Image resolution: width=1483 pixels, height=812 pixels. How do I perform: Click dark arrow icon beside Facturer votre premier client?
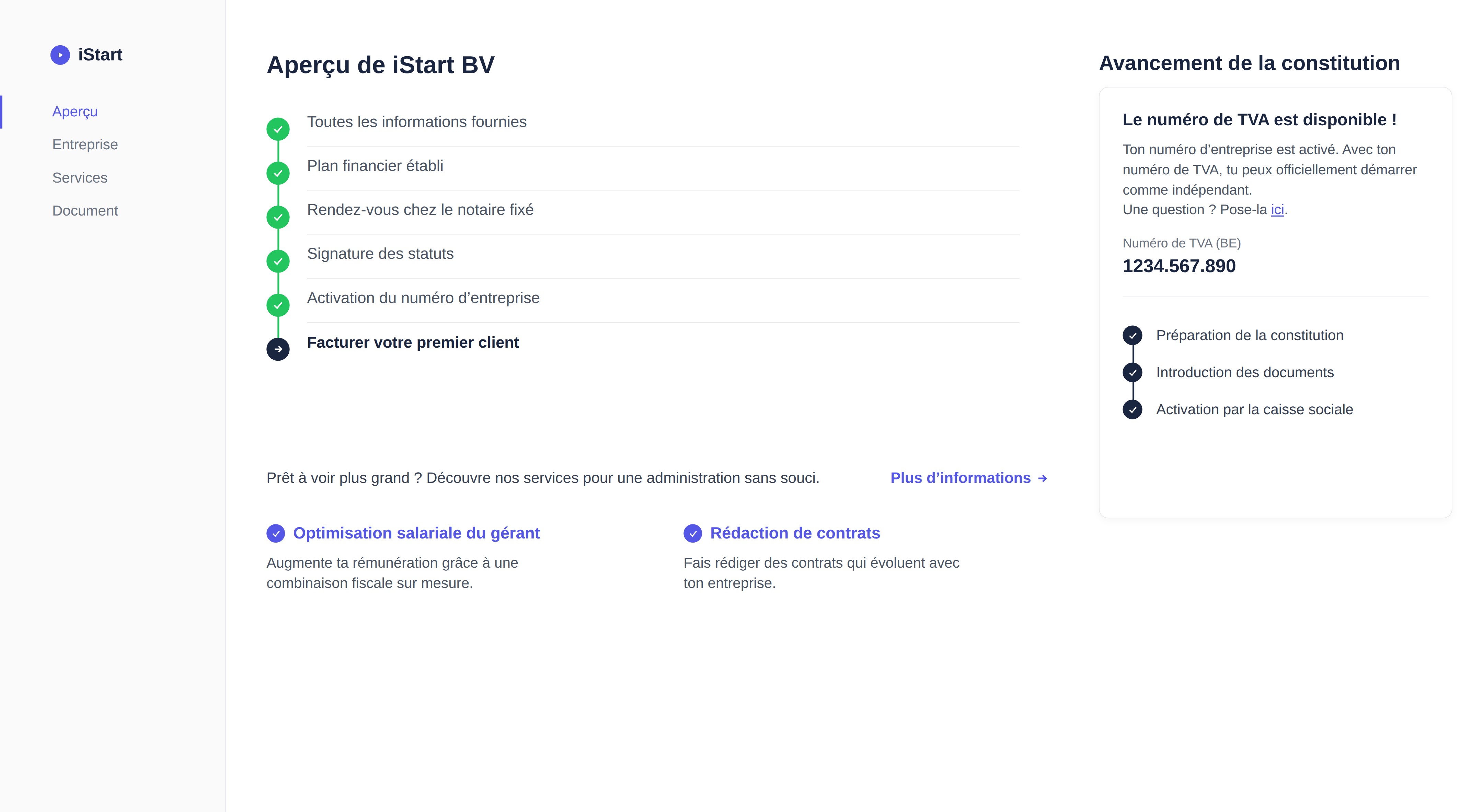[x=278, y=349]
